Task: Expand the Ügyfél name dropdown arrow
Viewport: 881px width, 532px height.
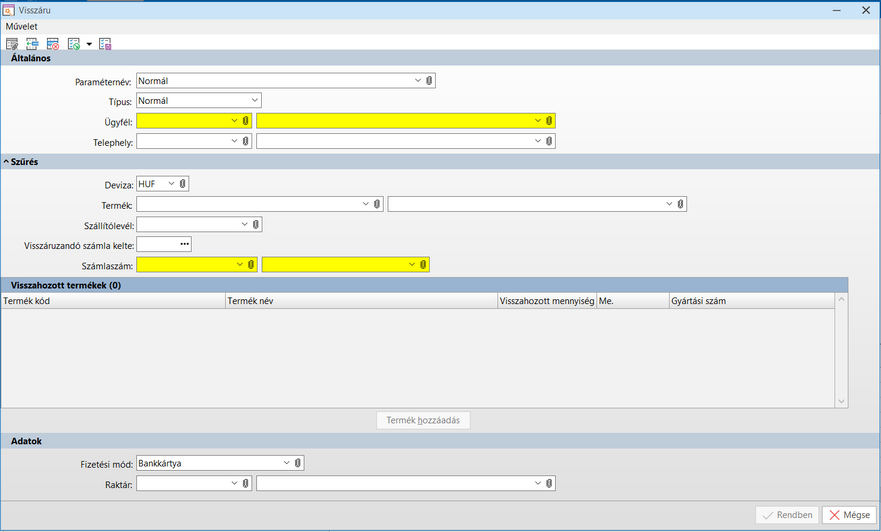Action: click(538, 121)
